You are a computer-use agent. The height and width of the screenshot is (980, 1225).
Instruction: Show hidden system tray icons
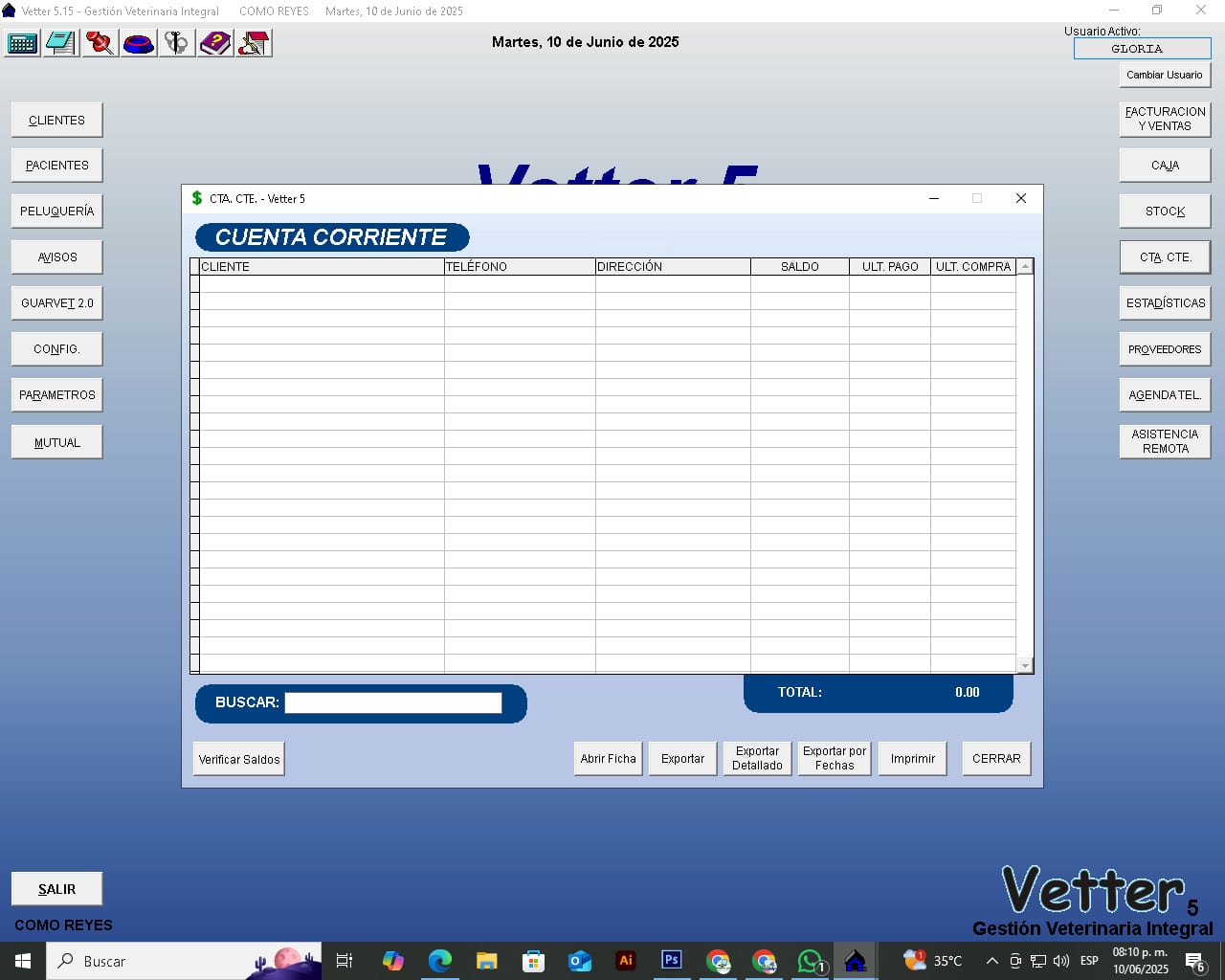pos(991,961)
